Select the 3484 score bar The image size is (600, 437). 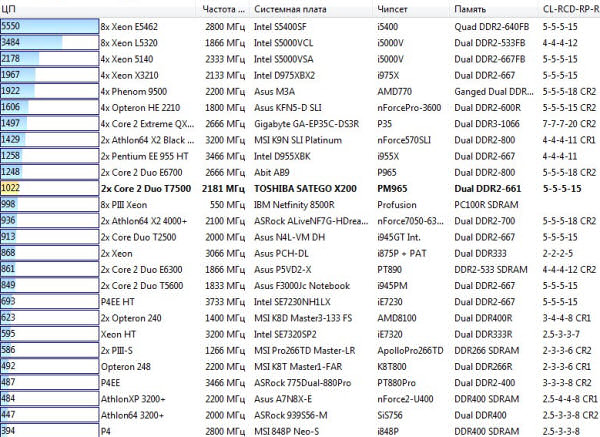(x=49, y=42)
